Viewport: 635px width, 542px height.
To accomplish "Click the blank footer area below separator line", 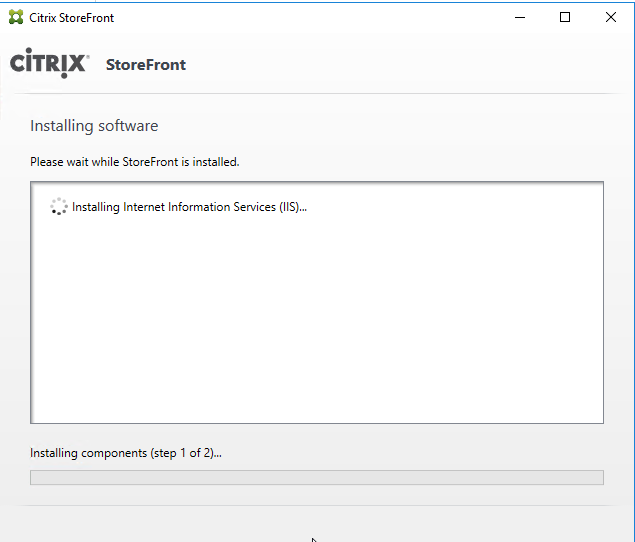I will coord(317,525).
